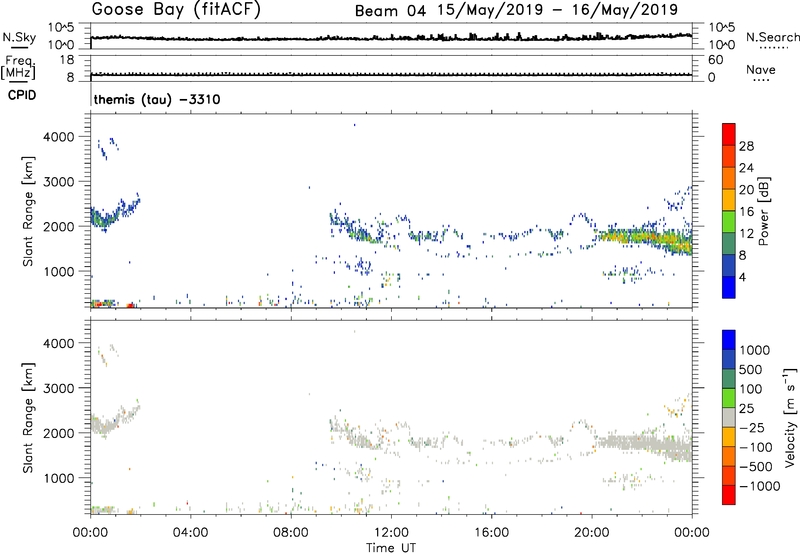
Task: Click the blue top segment of the Velocity color bar
Action: (x=729, y=340)
